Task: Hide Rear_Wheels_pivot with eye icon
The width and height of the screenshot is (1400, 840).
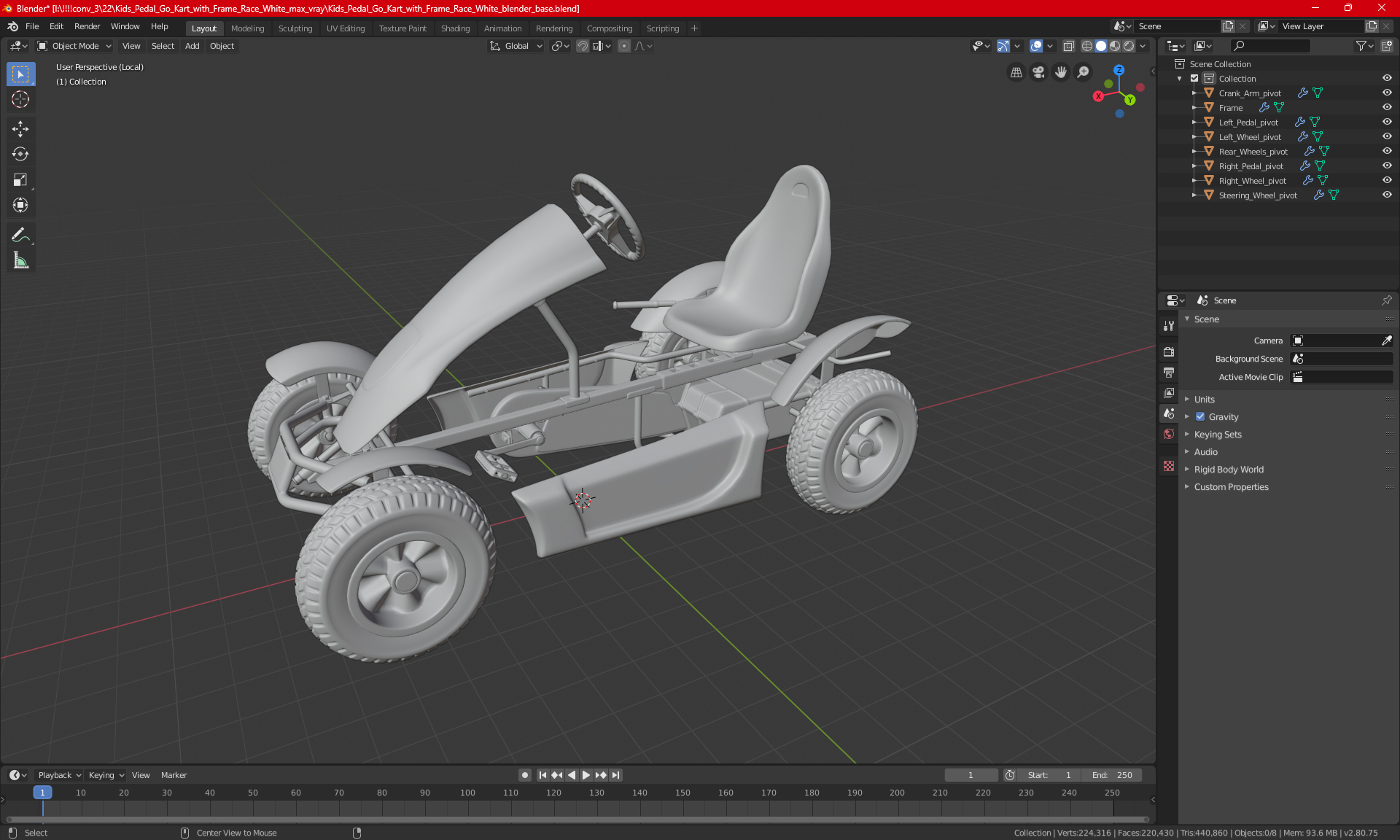Action: click(1387, 152)
